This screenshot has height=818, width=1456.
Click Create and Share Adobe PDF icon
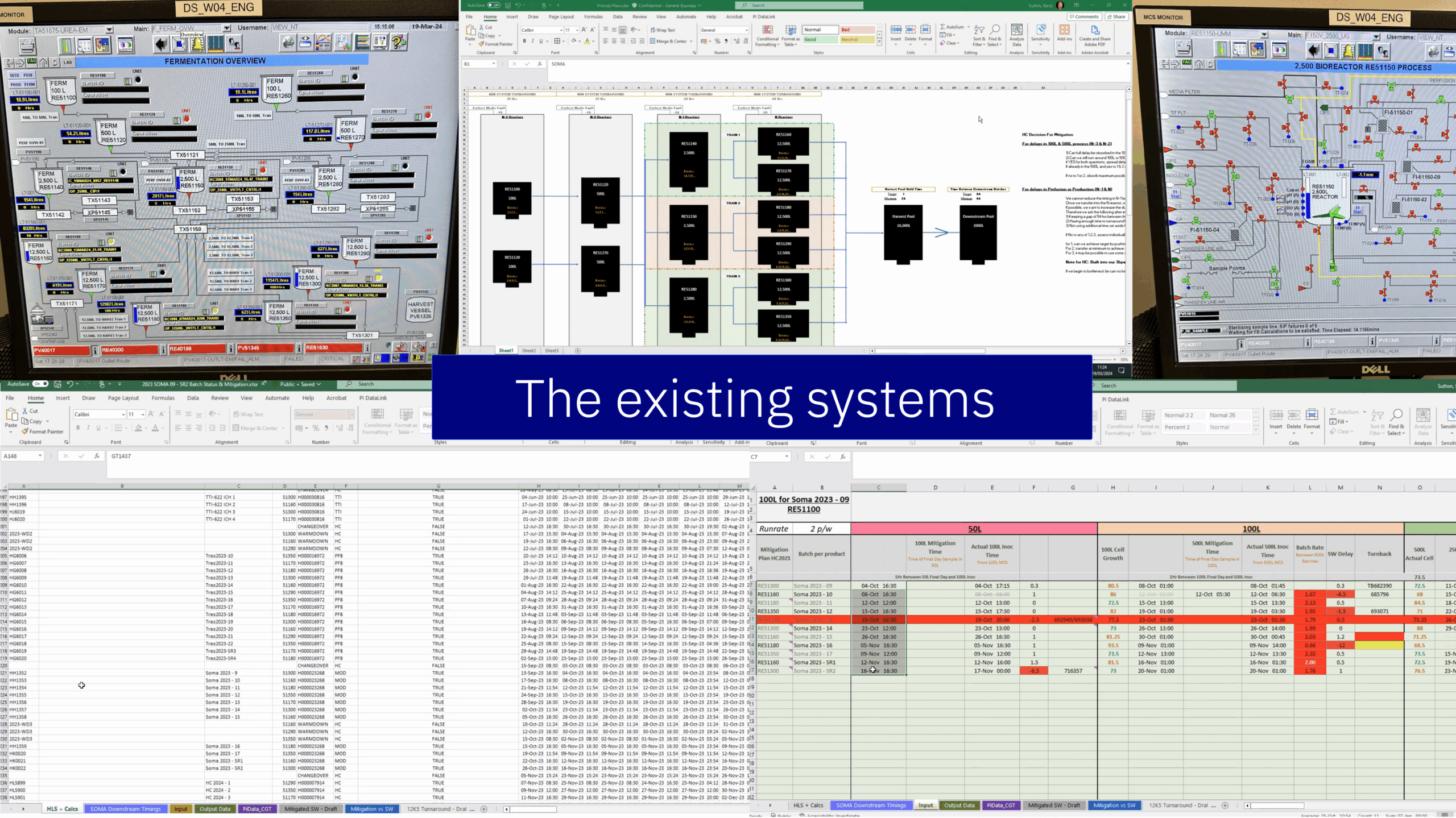1095,35
